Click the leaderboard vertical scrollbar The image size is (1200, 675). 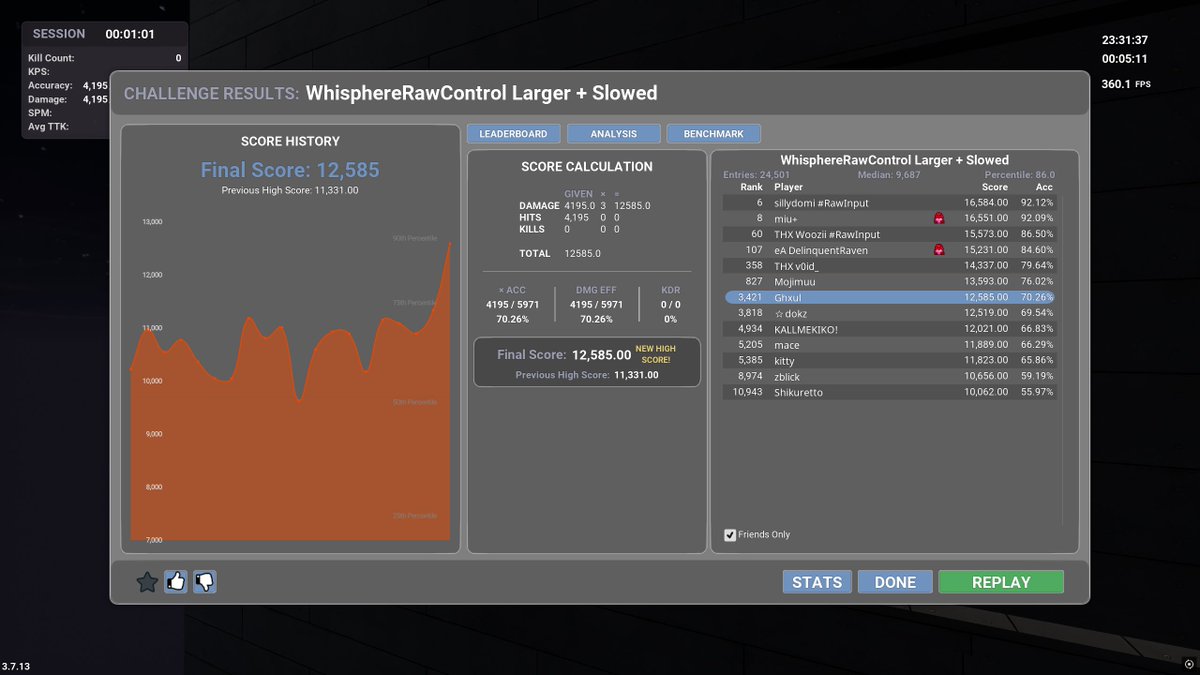[x=1063, y=360]
